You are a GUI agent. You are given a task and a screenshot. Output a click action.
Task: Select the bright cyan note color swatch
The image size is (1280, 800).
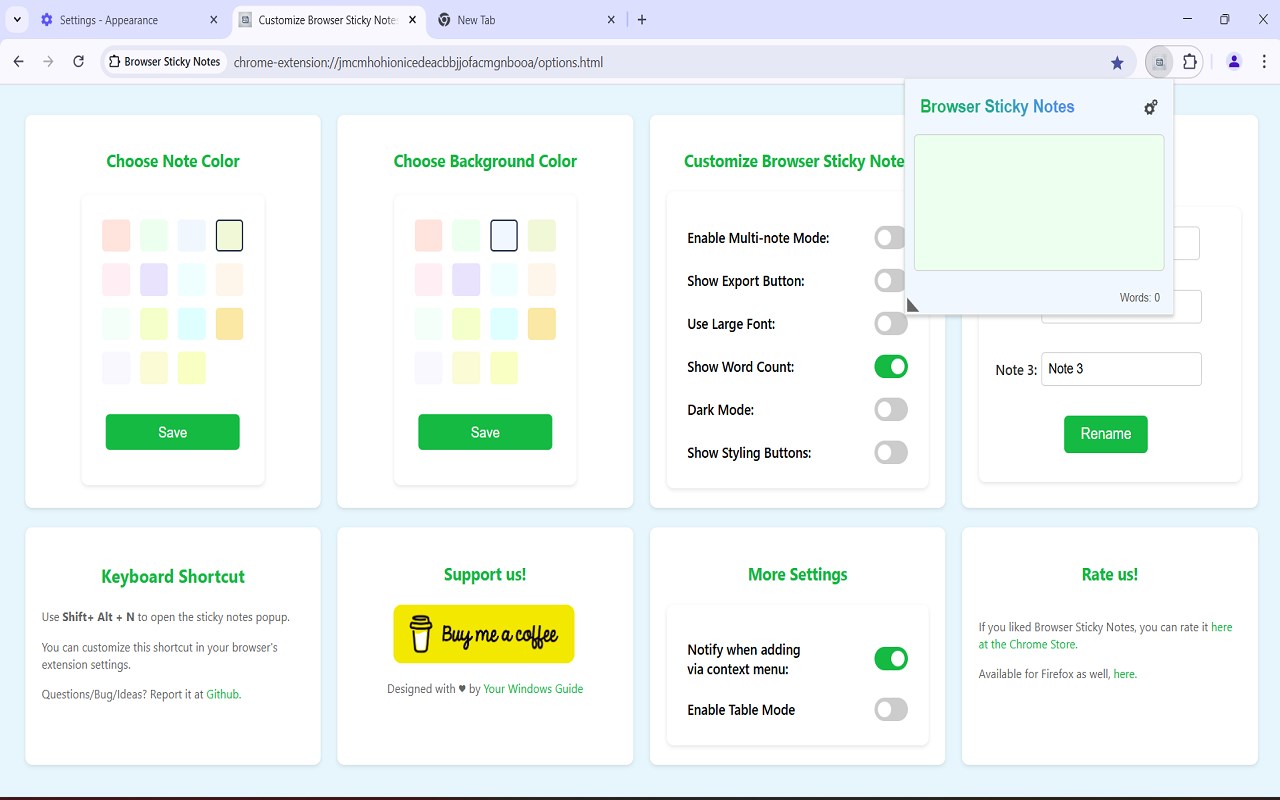click(x=191, y=324)
